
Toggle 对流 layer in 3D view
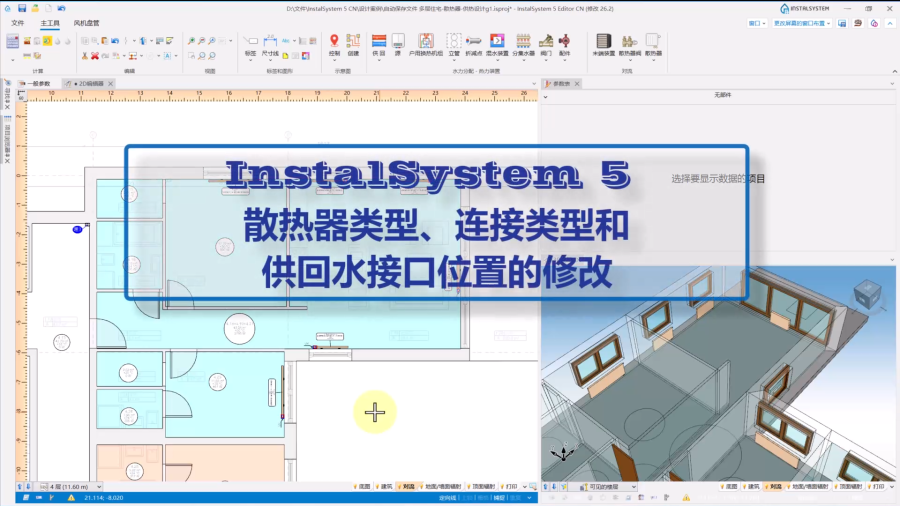click(x=774, y=486)
